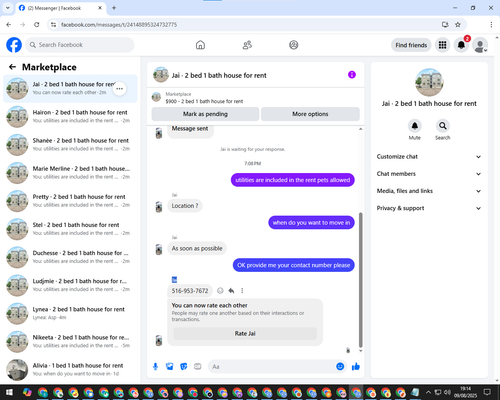The height and width of the screenshot is (400, 500).
Task: Search in conversation using magnifier icon
Action: 443,126
